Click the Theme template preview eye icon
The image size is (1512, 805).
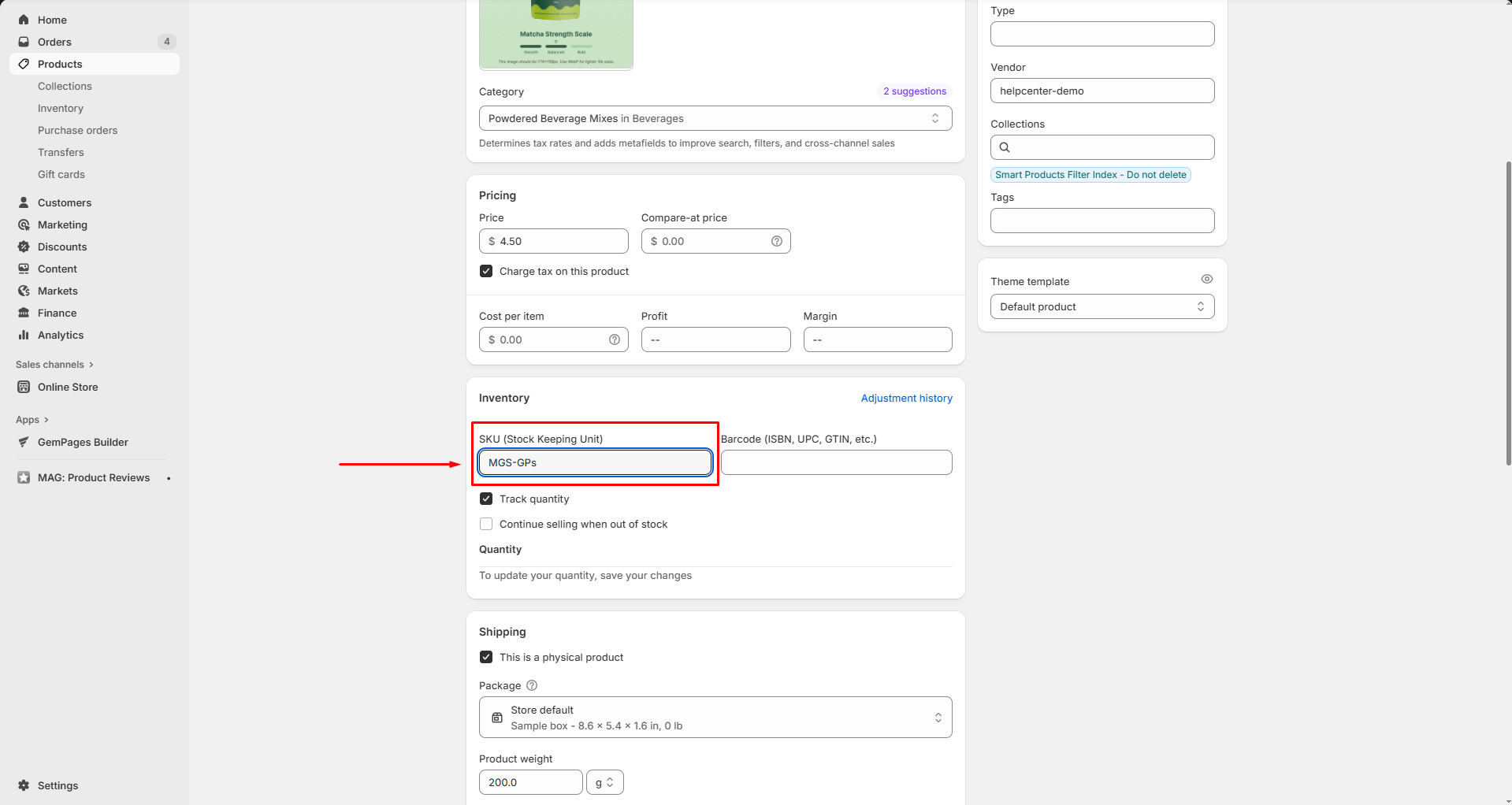point(1206,279)
